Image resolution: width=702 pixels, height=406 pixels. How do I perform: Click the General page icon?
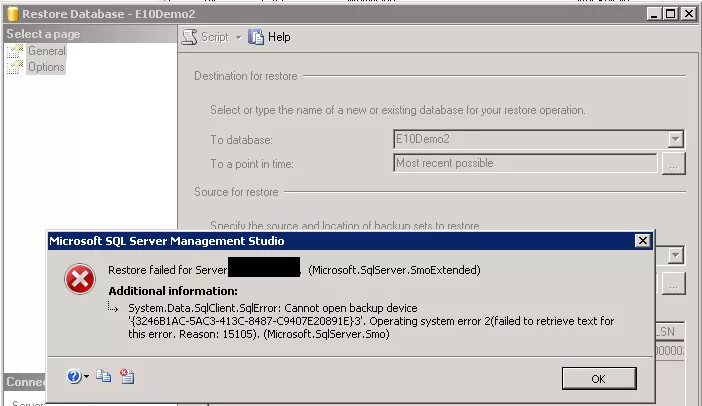[x=15, y=51]
